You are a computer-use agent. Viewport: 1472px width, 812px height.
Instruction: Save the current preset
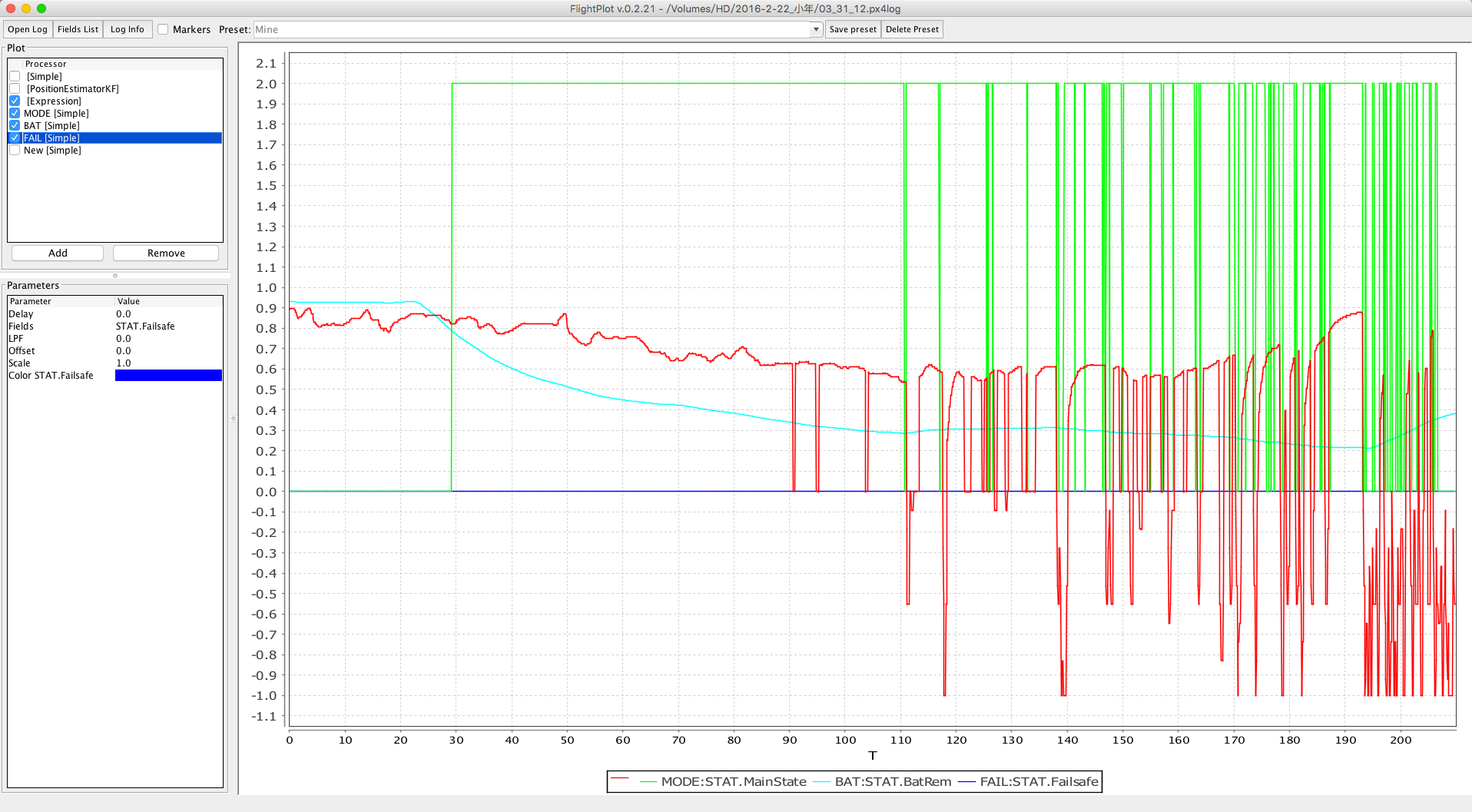click(852, 29)
